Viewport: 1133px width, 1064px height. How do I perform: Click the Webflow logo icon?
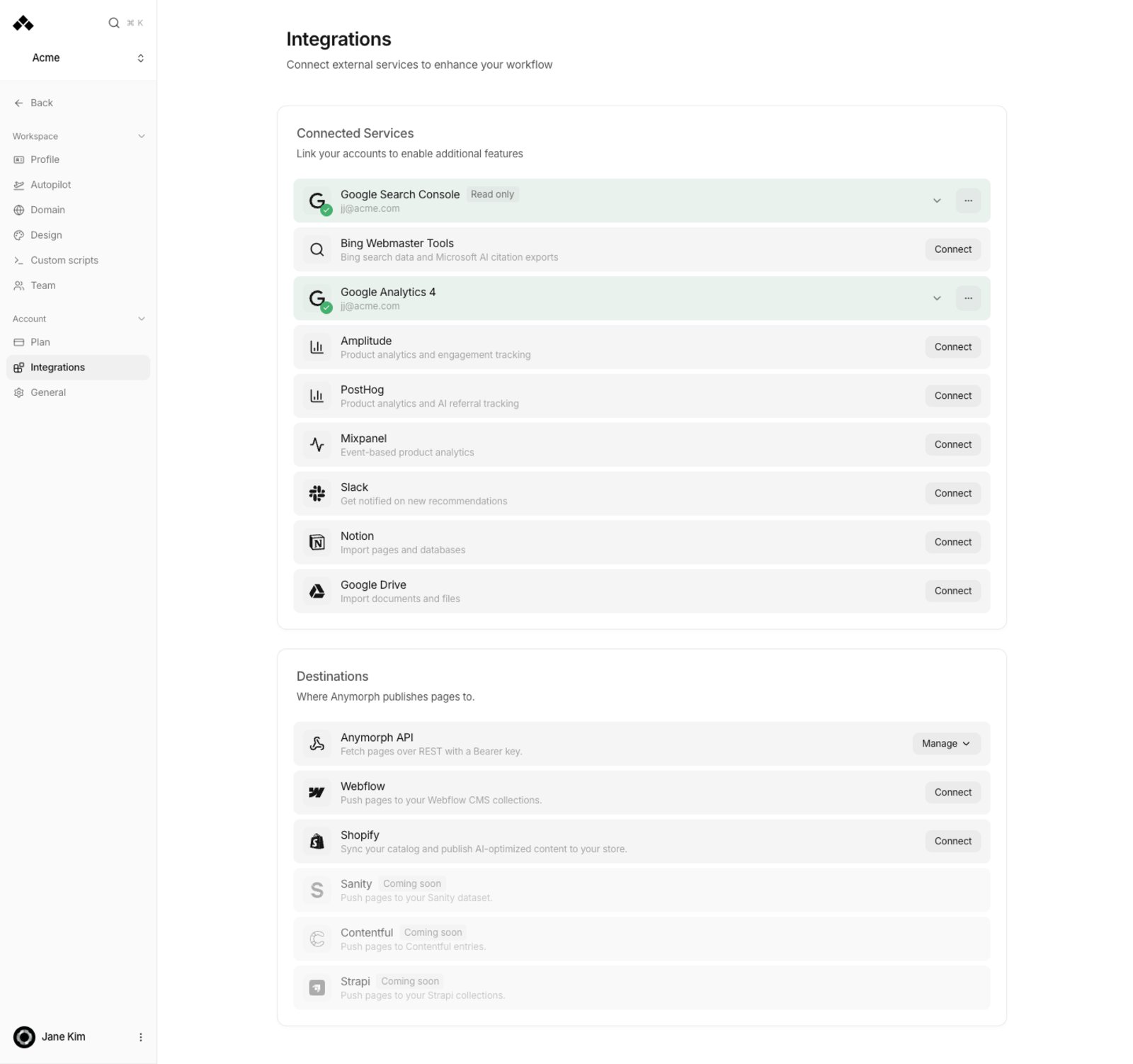(317, 793)
